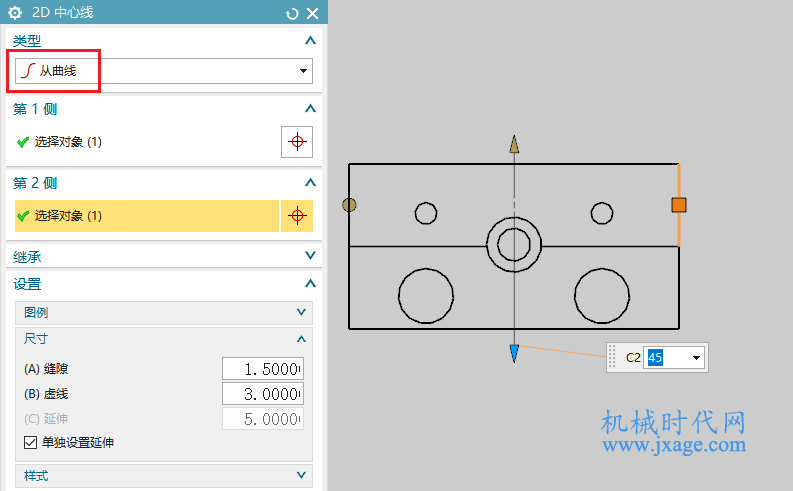Collapse the 第 2 侧 section
Viewport: 793px width, 491px height.
pos(311,183)
